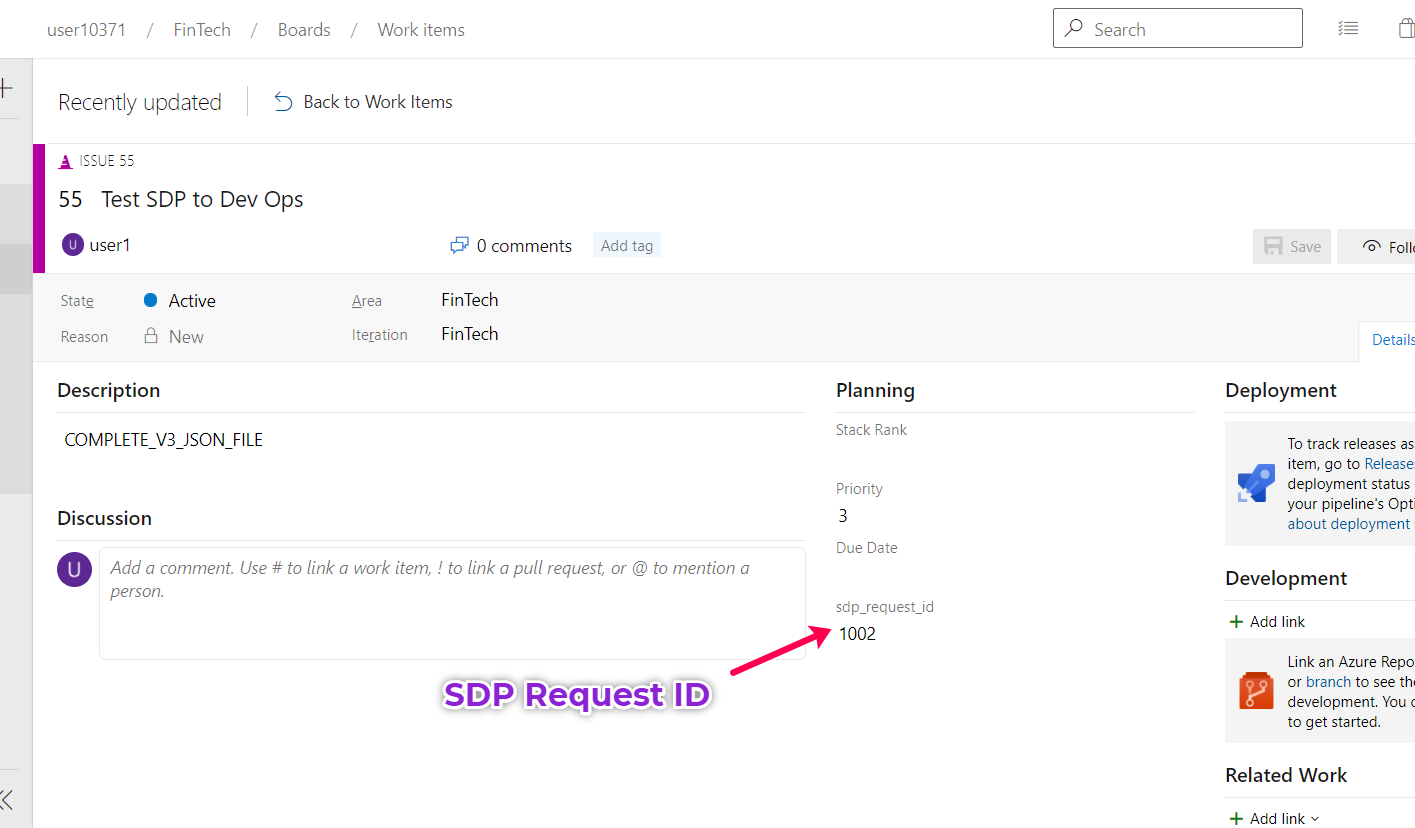
Task: Click the deployment pipelines icon
Action: (x=1256, y=483)
